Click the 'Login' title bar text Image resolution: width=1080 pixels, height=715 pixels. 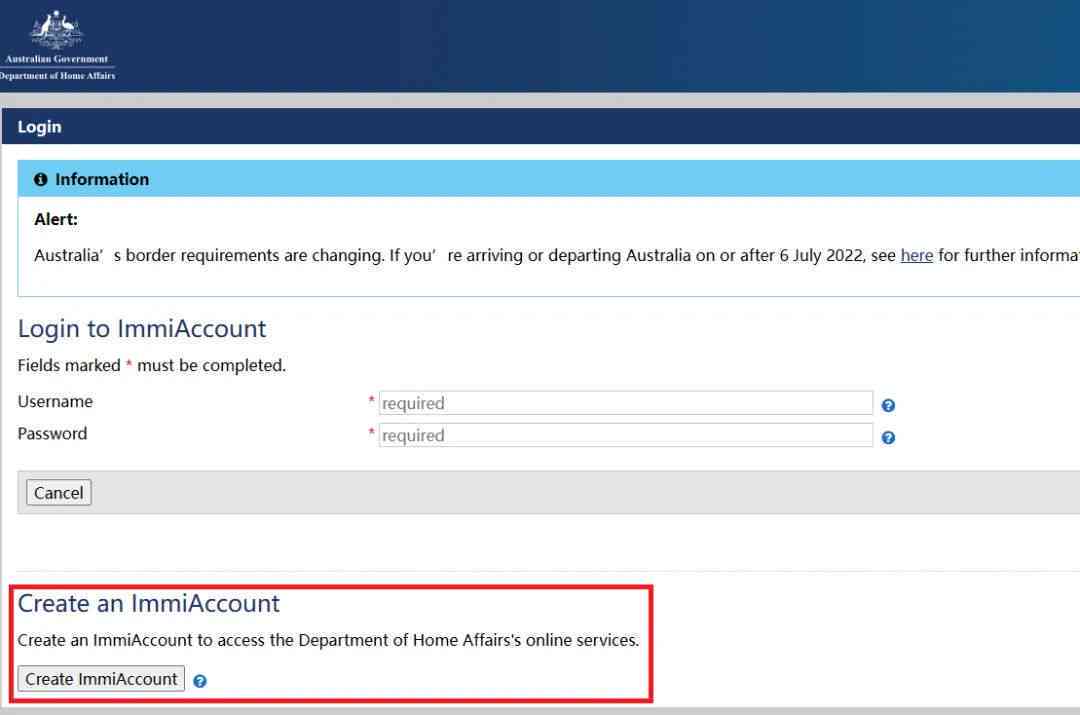[x=39, y=127]
